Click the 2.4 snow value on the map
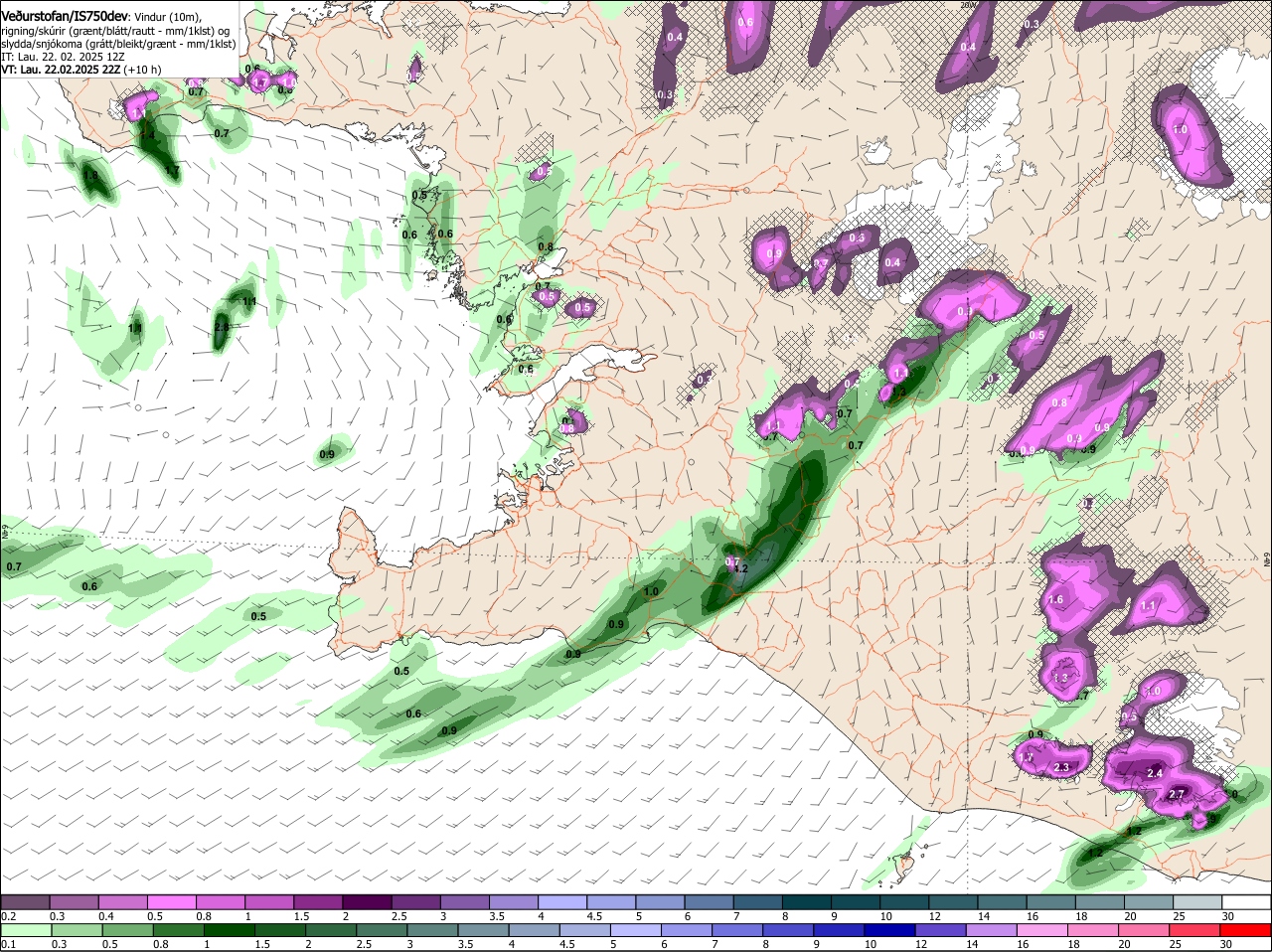This screenshot has width=1272, height=952. tap(1155, 773)
